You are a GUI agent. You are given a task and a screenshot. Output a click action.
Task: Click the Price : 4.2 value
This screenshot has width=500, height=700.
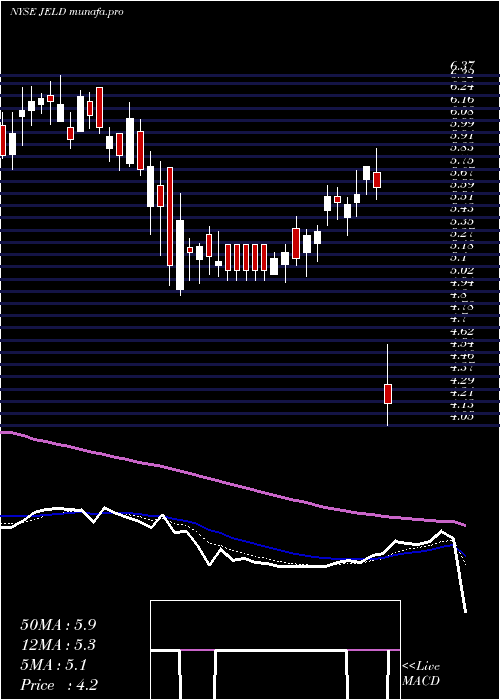[59, 685]
